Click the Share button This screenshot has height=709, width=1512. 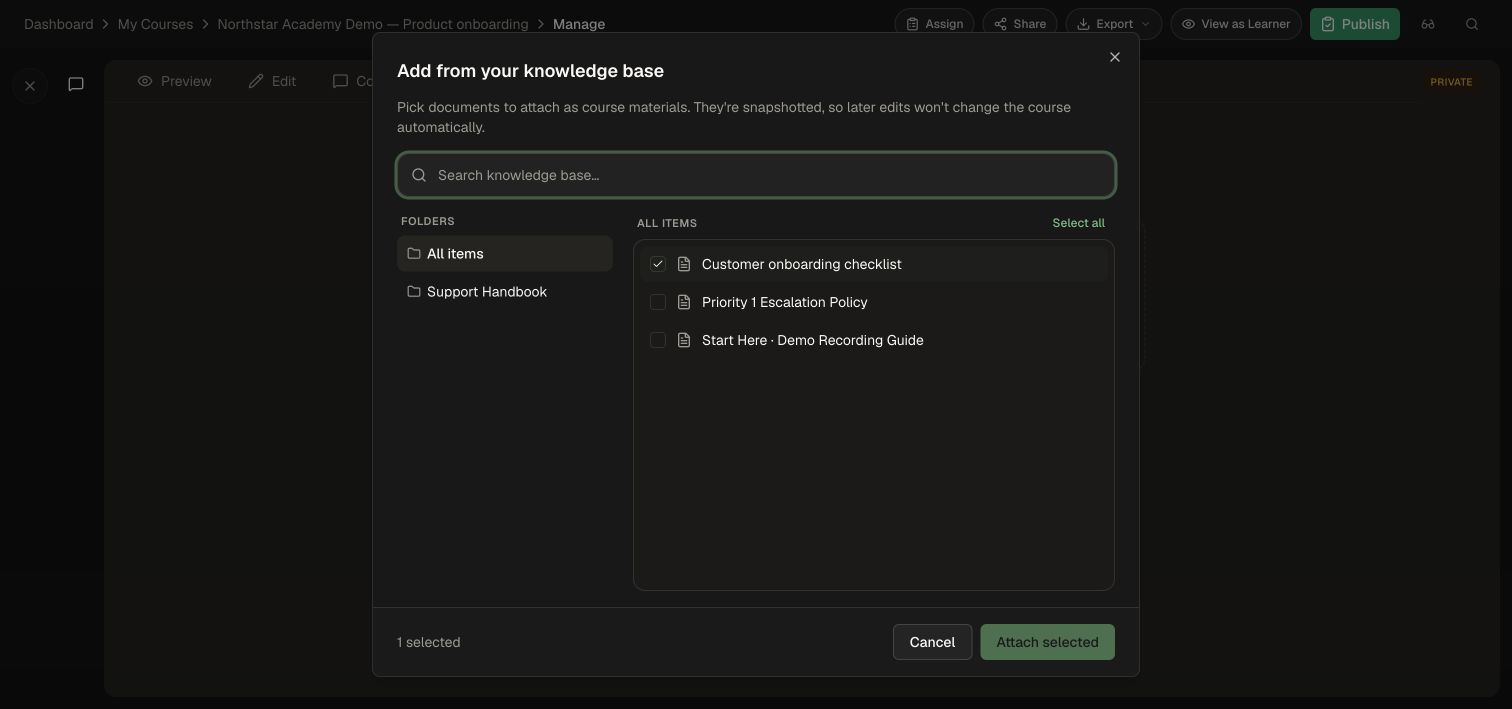pos(1019,24)
